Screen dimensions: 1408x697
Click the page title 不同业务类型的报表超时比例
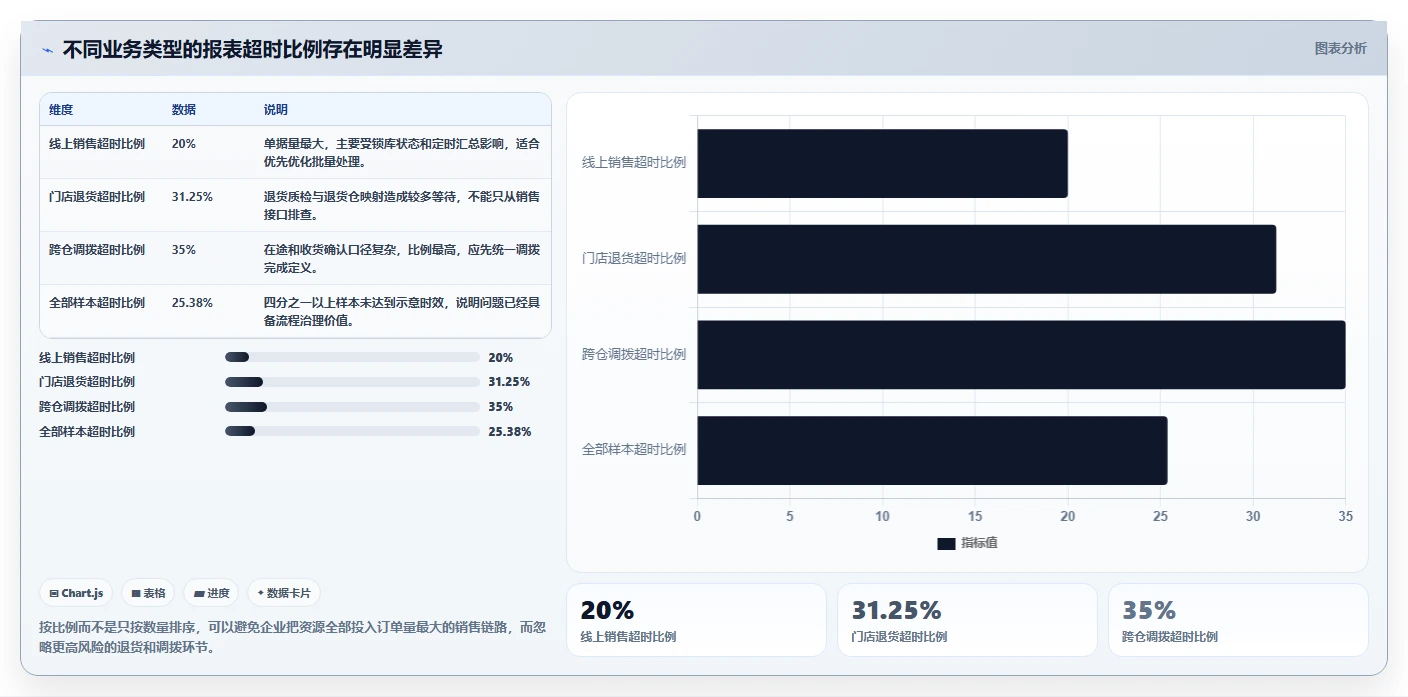[x=253, y=50]
